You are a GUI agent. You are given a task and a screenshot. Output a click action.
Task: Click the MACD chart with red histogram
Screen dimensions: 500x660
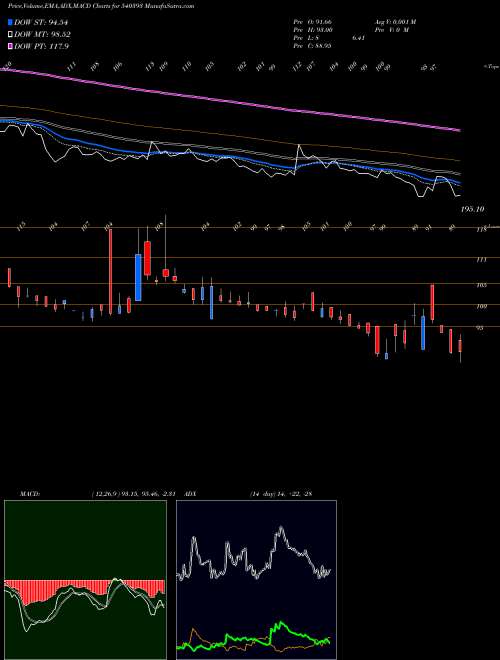(x=85, y=580)
